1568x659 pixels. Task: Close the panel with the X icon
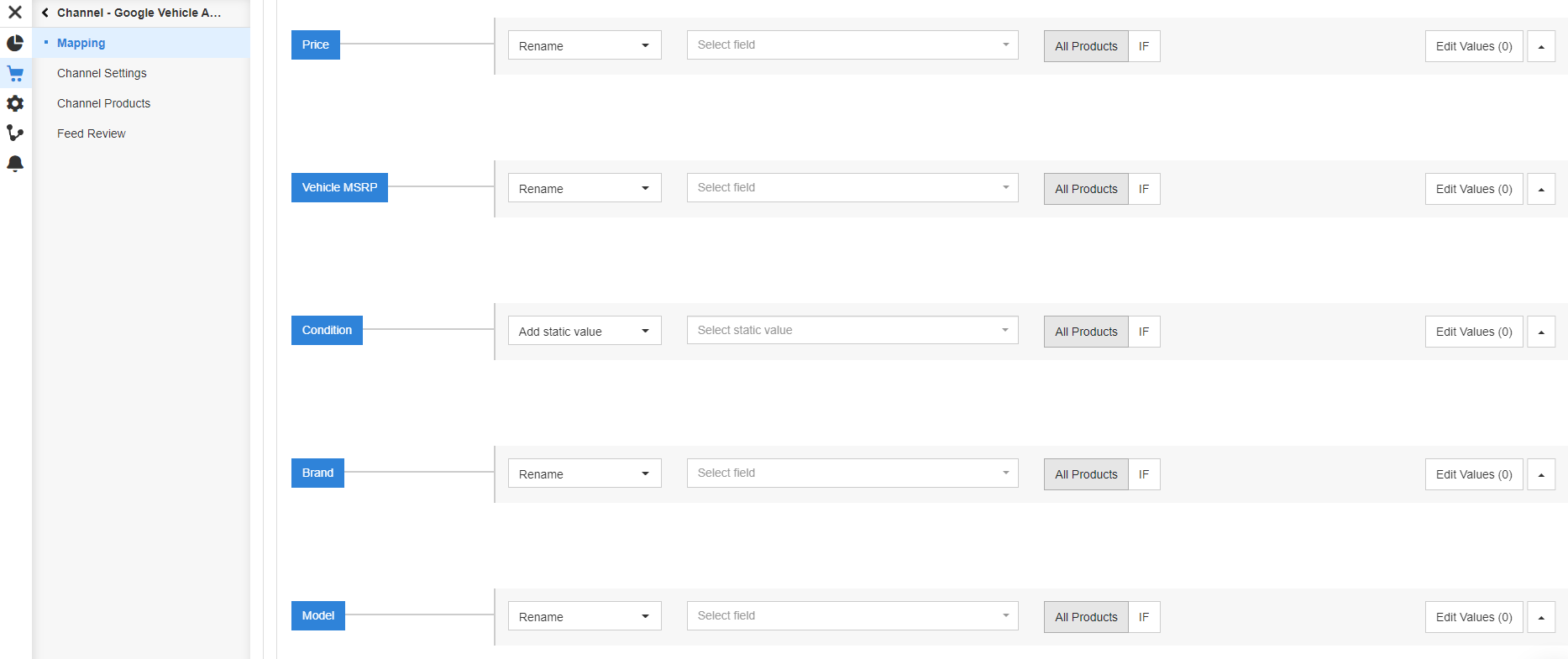tap(15, 13)
